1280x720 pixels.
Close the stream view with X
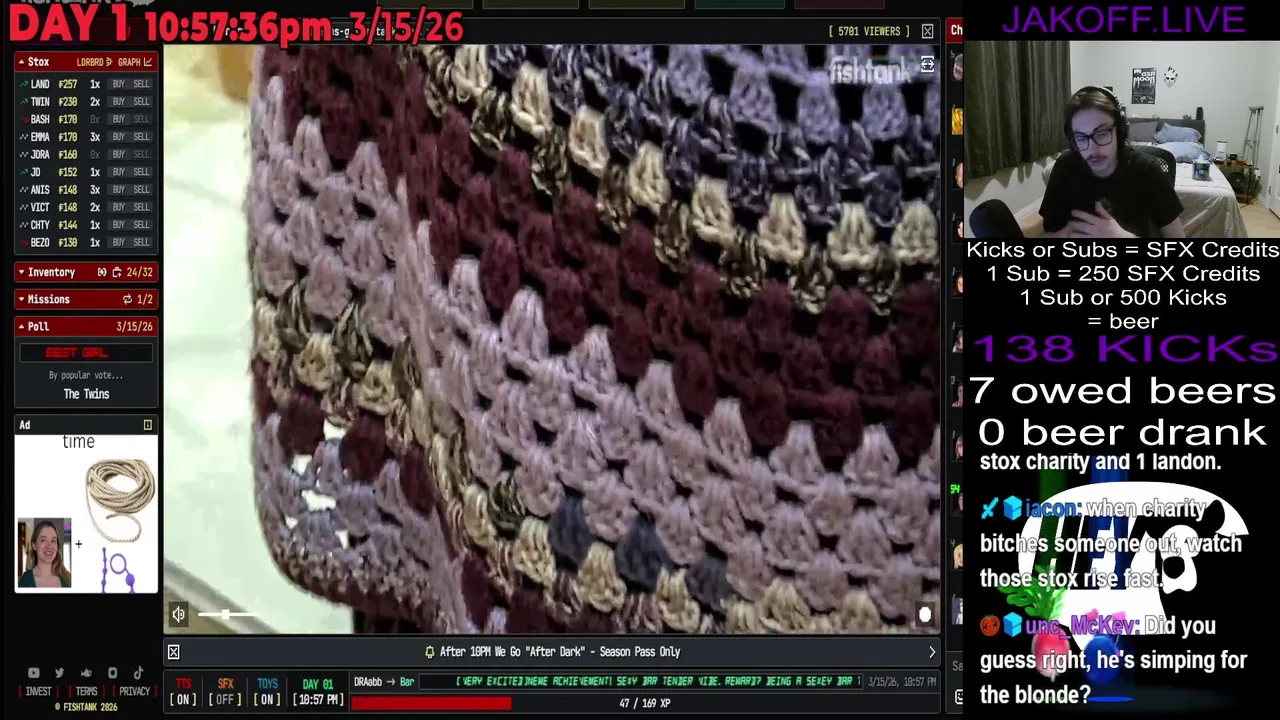pos(927,32)
